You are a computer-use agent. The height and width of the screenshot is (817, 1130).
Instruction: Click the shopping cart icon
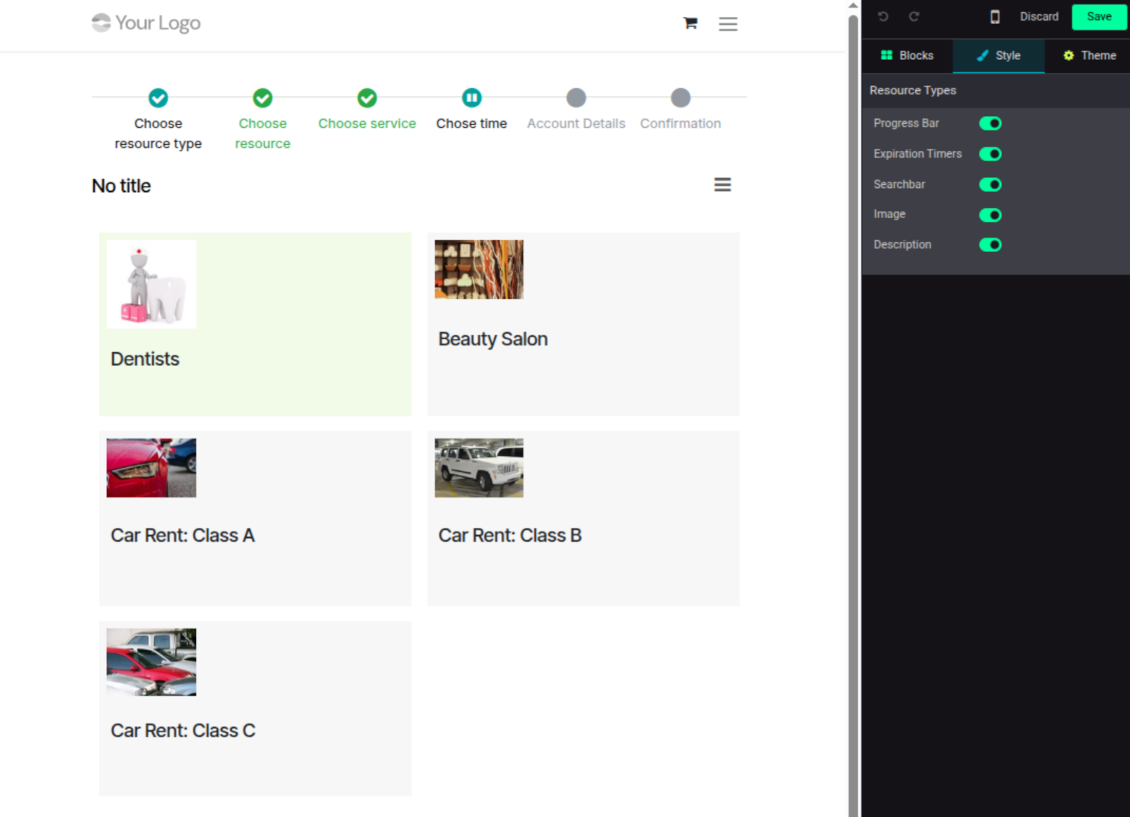point(690,23)
